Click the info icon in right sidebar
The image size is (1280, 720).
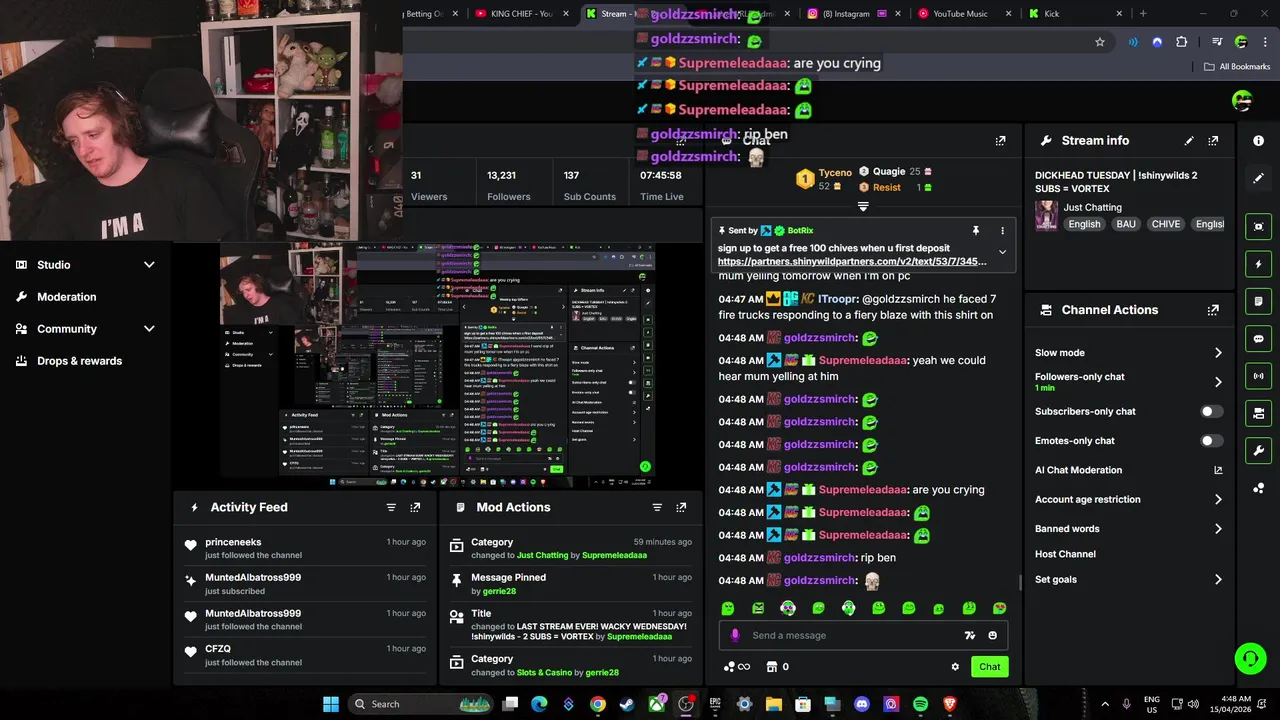click(x=1258, y=141)
